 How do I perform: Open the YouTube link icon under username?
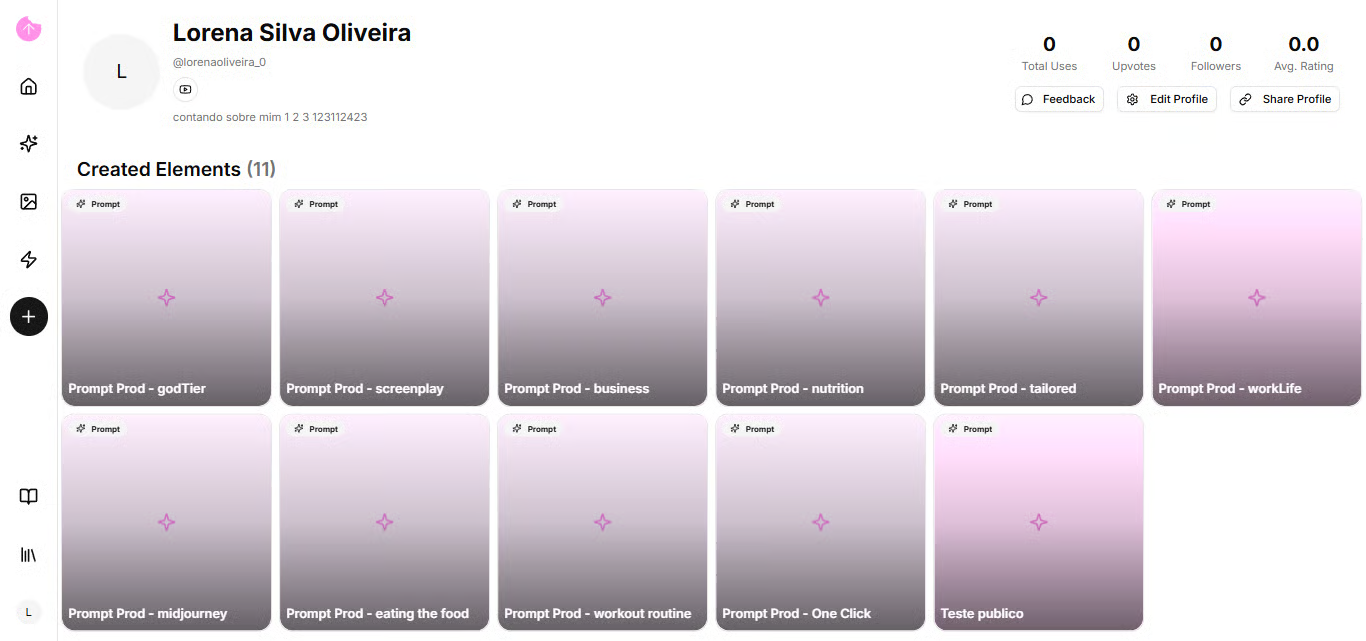coord(185,90)
